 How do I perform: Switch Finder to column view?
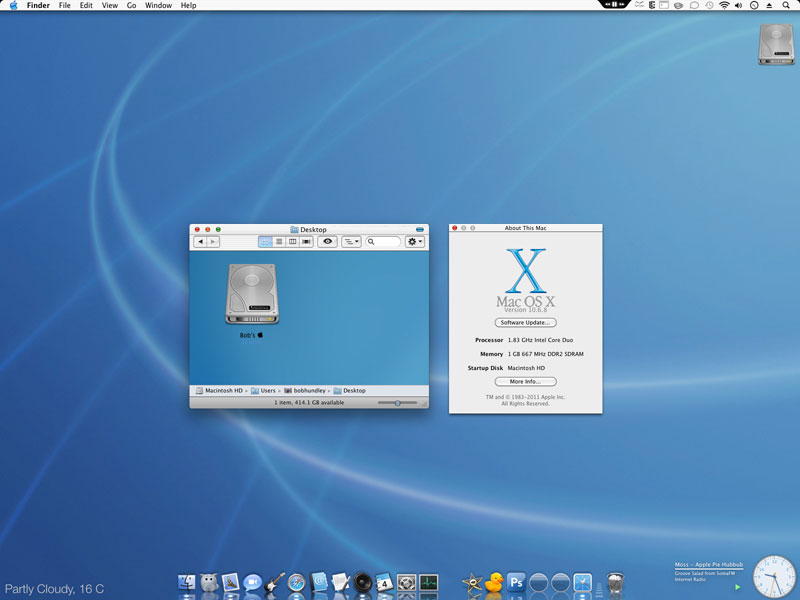tap(292, 242)
